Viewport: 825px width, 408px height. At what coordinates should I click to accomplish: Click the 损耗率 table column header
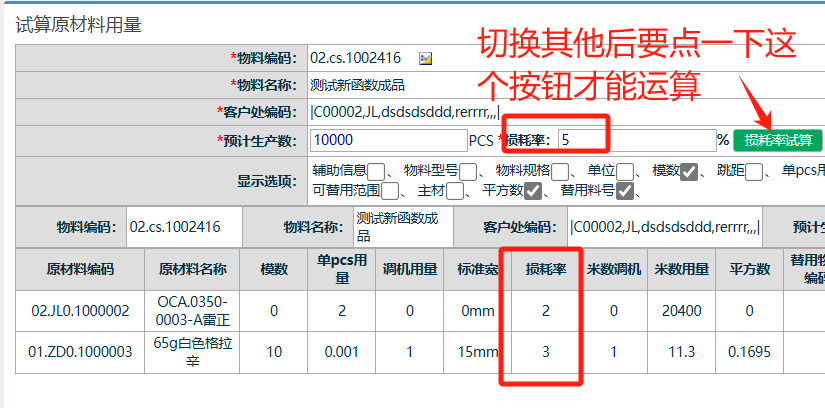546,270
